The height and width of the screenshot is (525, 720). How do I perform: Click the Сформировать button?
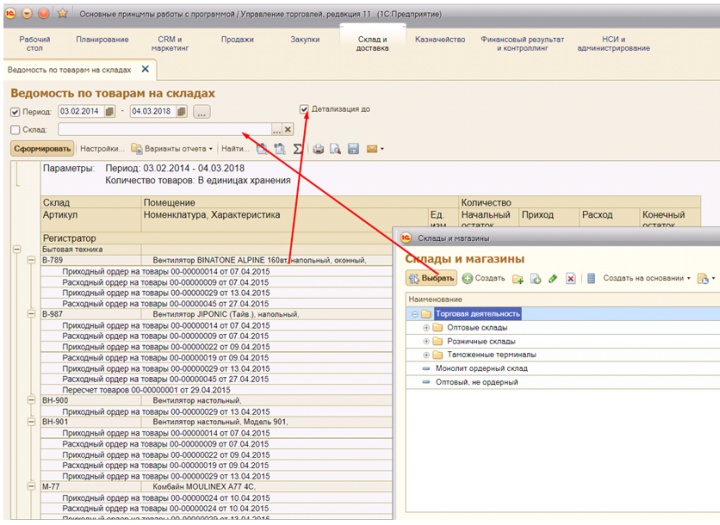42,149
